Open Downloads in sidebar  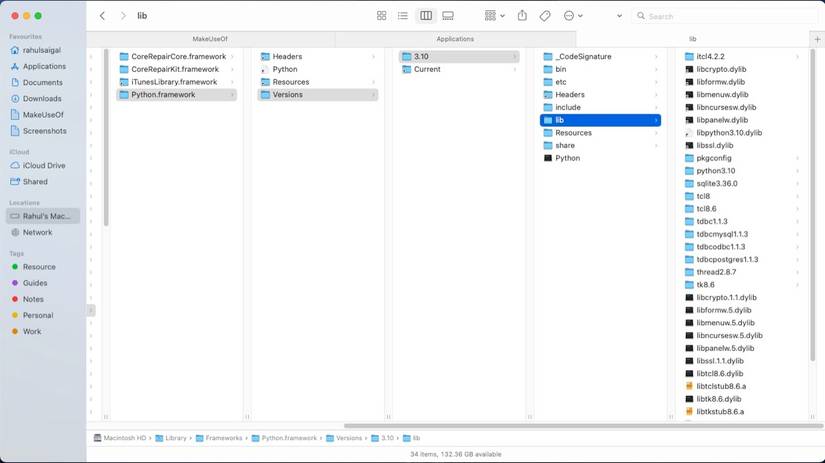[42, 98]
